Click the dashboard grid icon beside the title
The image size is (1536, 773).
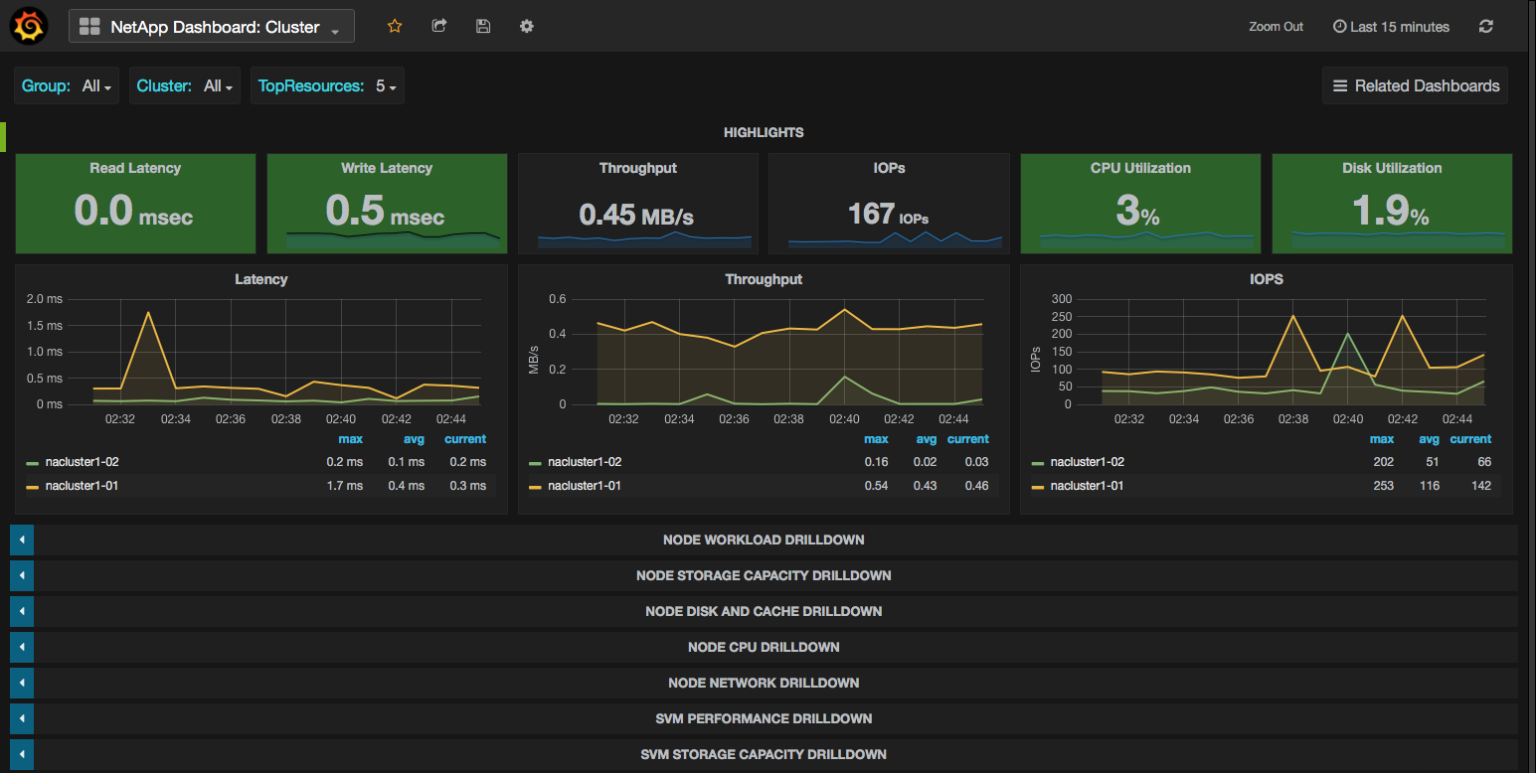click(x=91, y=25)
